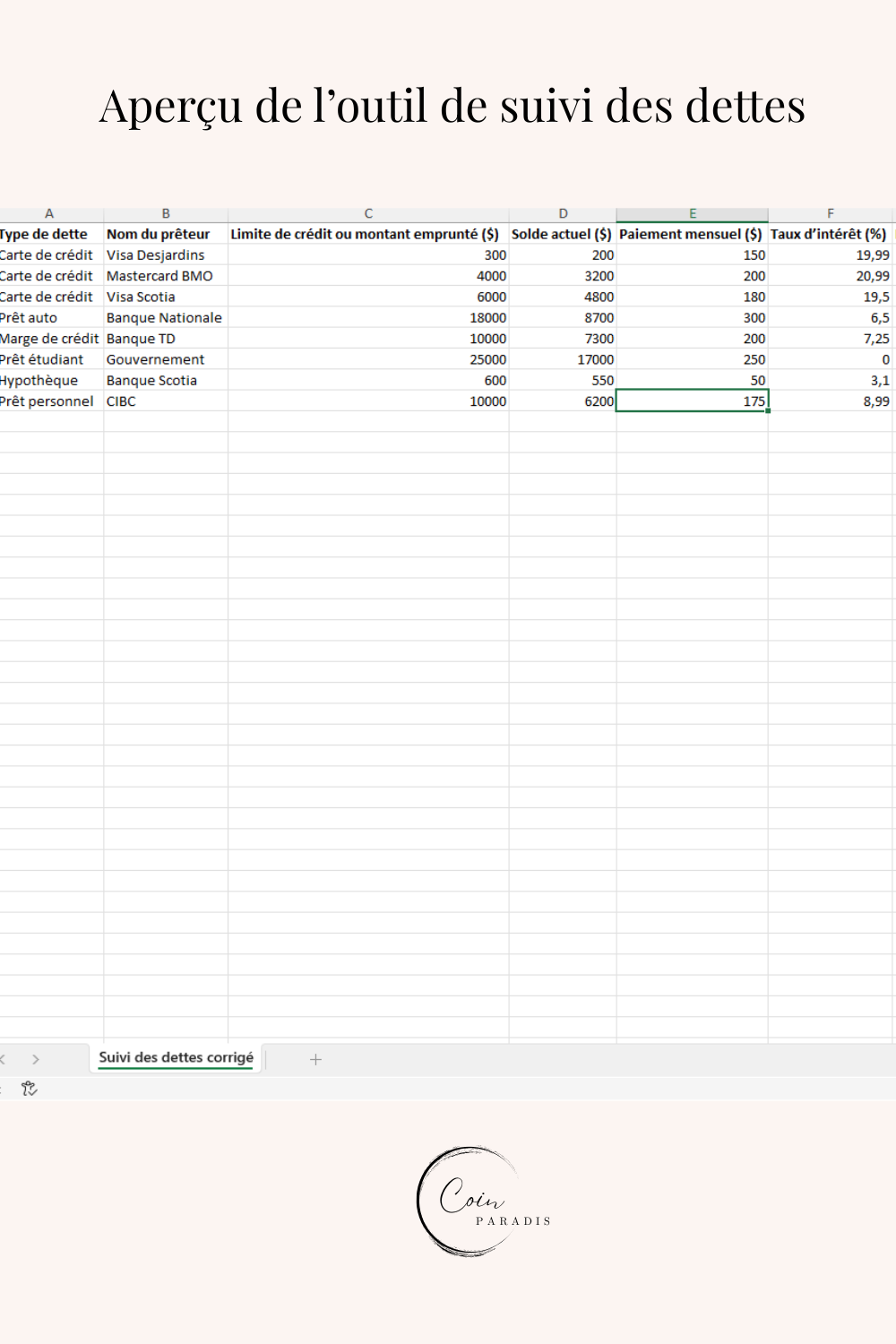Select the Banque Nationale cell
Viewport: 896px width, 1344px height.
click(166, 317)
